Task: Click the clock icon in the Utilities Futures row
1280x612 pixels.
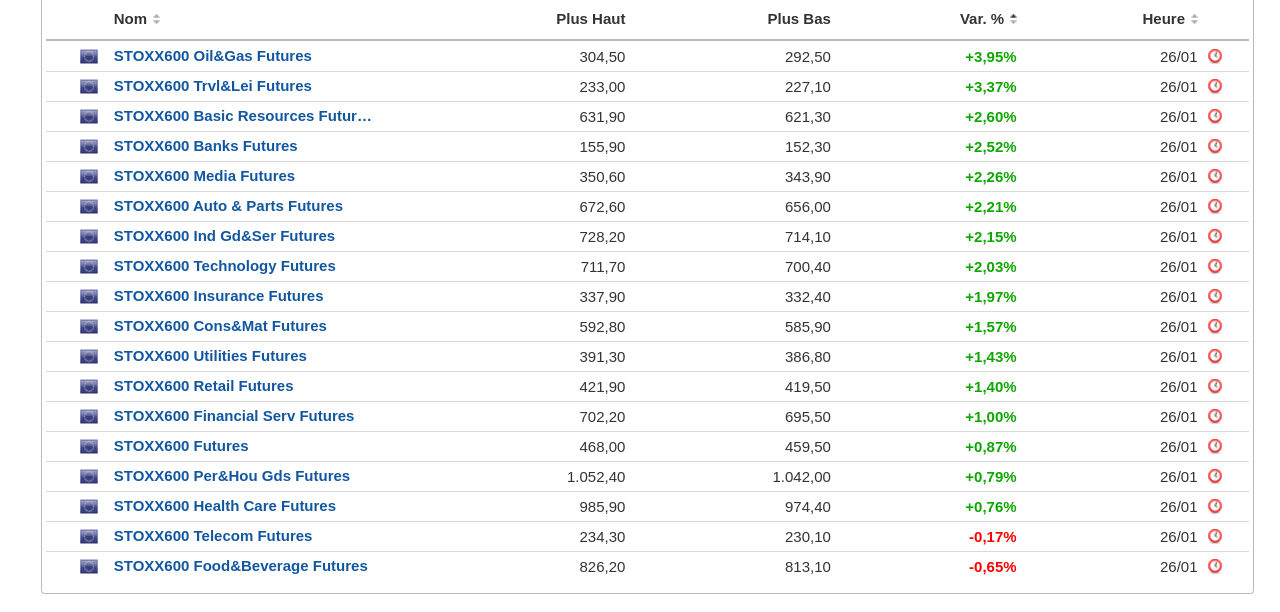Action: (1215, 356)
